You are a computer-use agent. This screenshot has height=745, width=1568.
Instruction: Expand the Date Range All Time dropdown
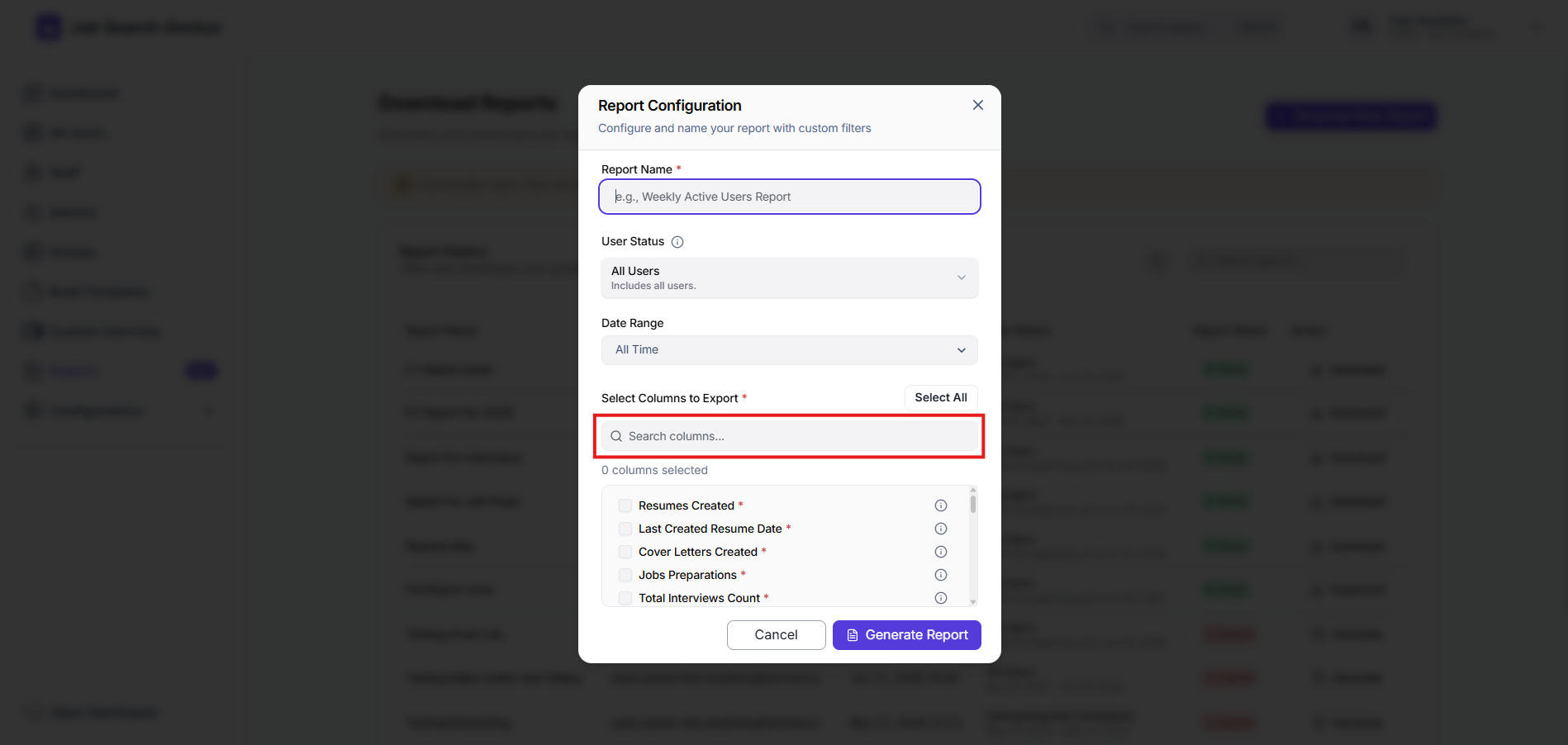coord(790,350)
